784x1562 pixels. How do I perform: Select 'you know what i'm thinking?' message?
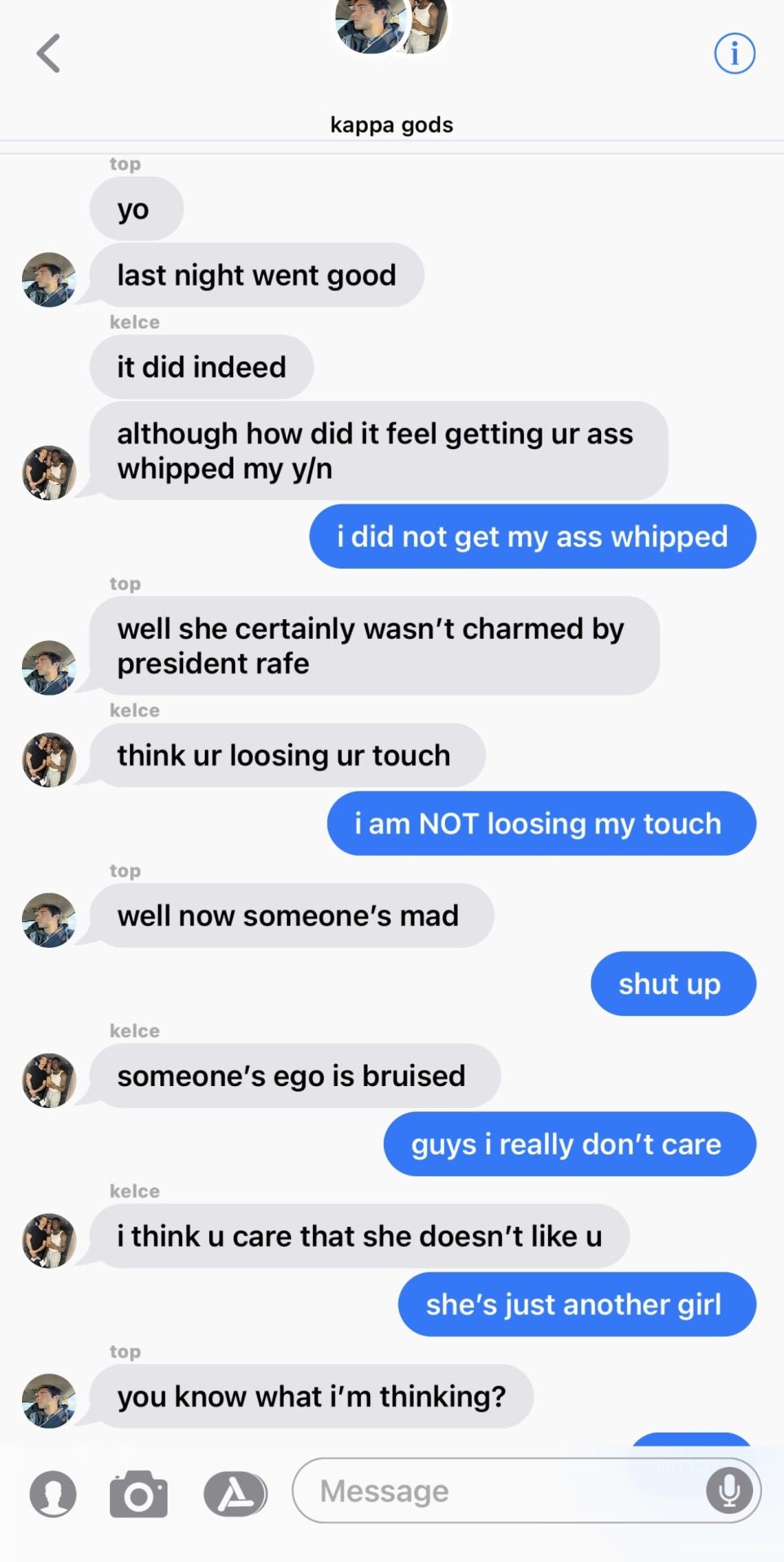click(311, 1396)
